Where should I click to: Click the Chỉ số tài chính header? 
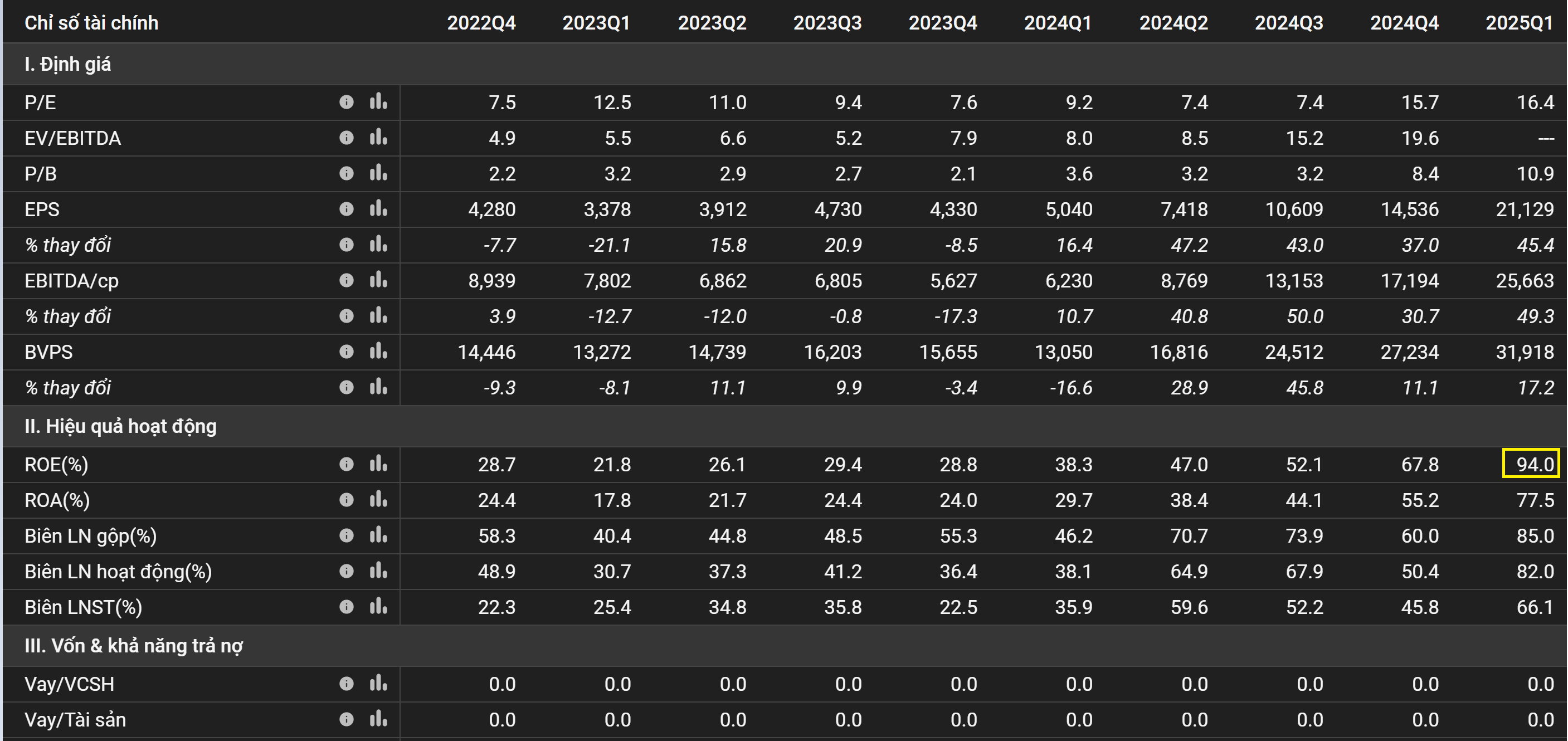[x=91, y=23]
